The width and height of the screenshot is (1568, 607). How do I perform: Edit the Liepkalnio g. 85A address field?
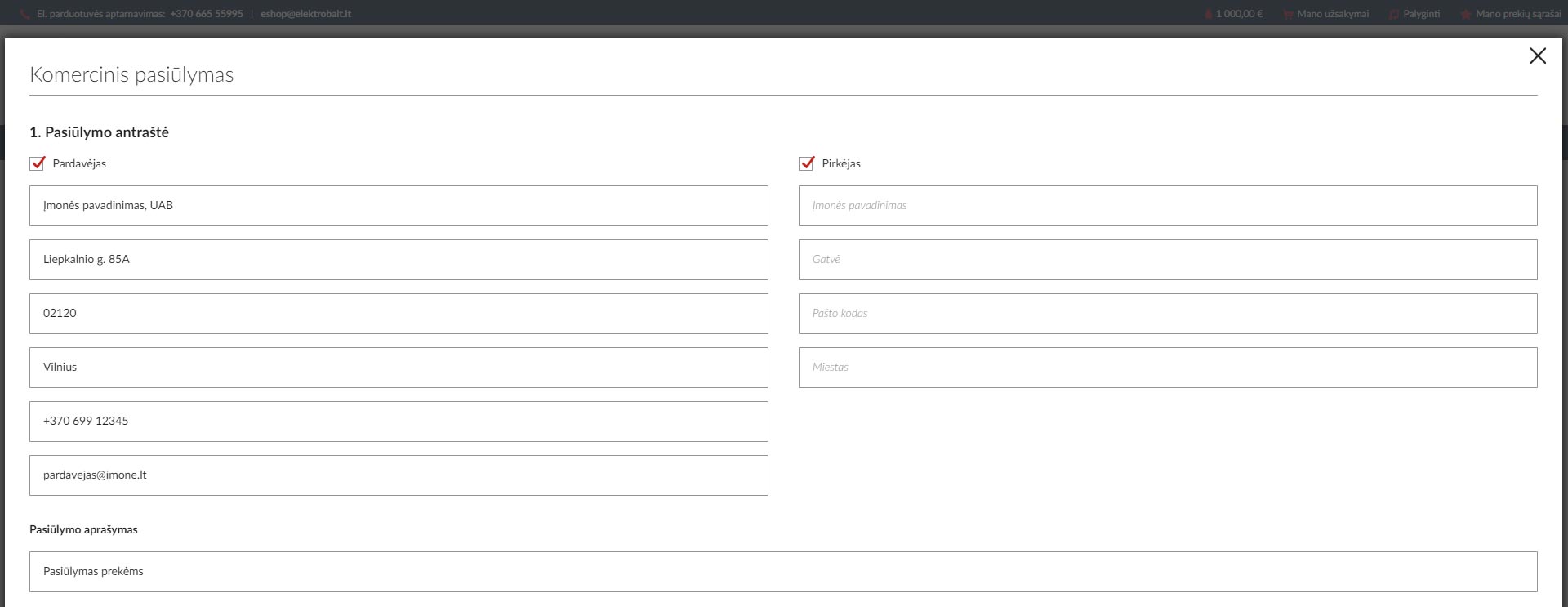pos(399,260)
